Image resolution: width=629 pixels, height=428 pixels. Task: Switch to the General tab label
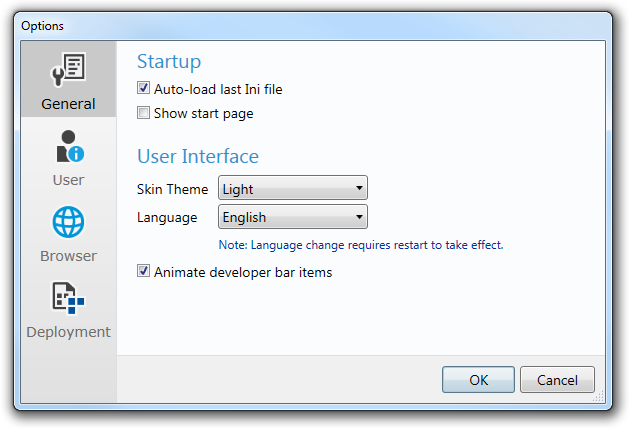click(x=68, y=104)
